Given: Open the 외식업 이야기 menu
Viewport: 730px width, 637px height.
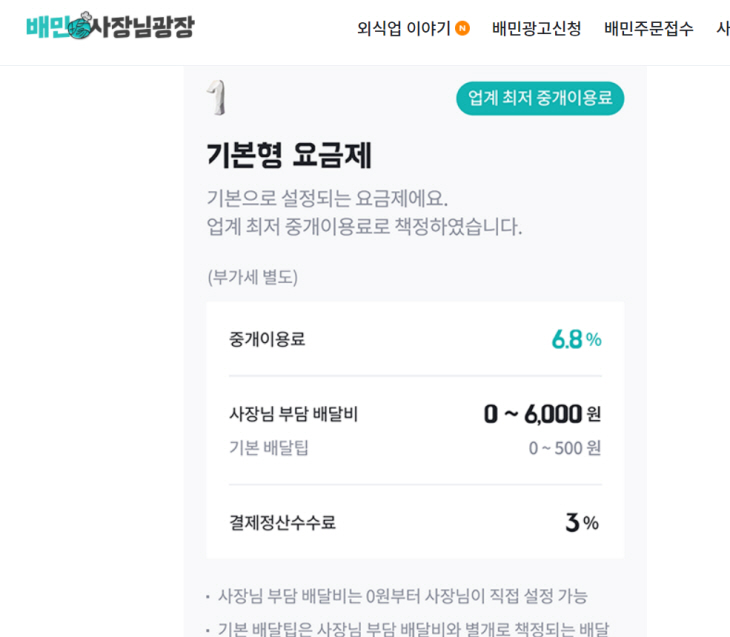Looking at the screenshot, I should pyautogui.click(x=404, y=28).
